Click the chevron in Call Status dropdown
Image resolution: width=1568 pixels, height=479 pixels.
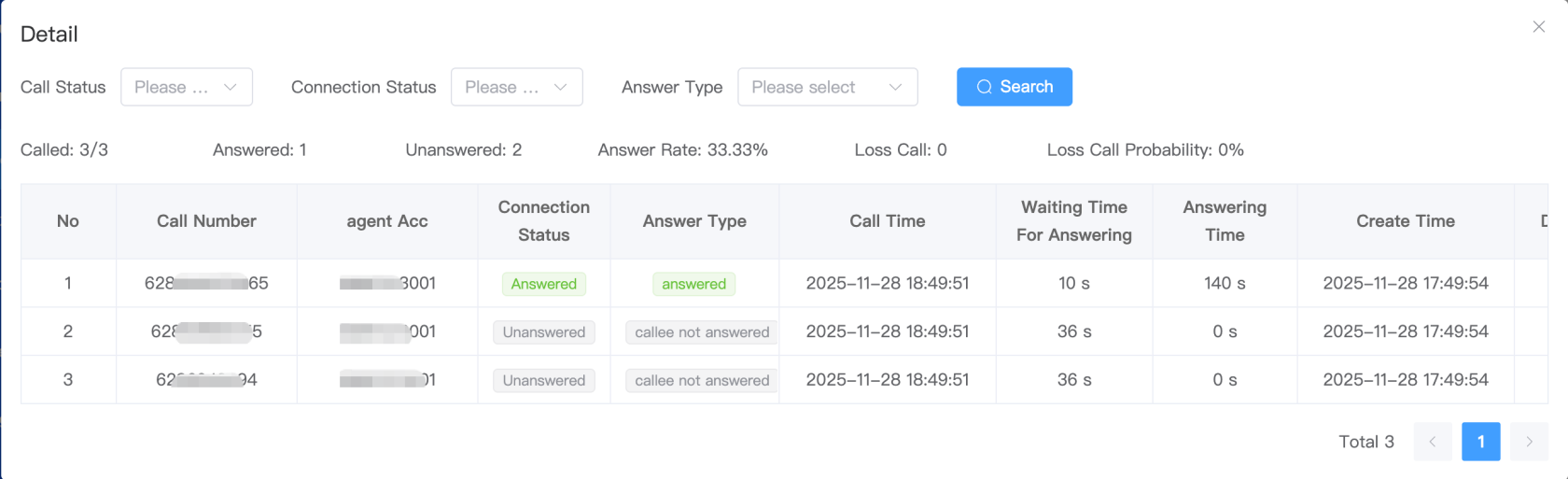(231, 87)
